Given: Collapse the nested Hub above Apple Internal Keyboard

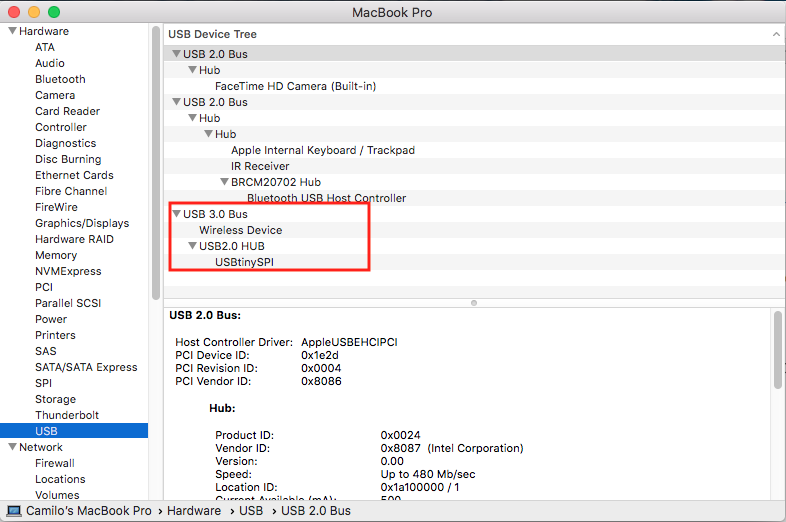Looking at the screenshot, I should (x=209, y=134).
